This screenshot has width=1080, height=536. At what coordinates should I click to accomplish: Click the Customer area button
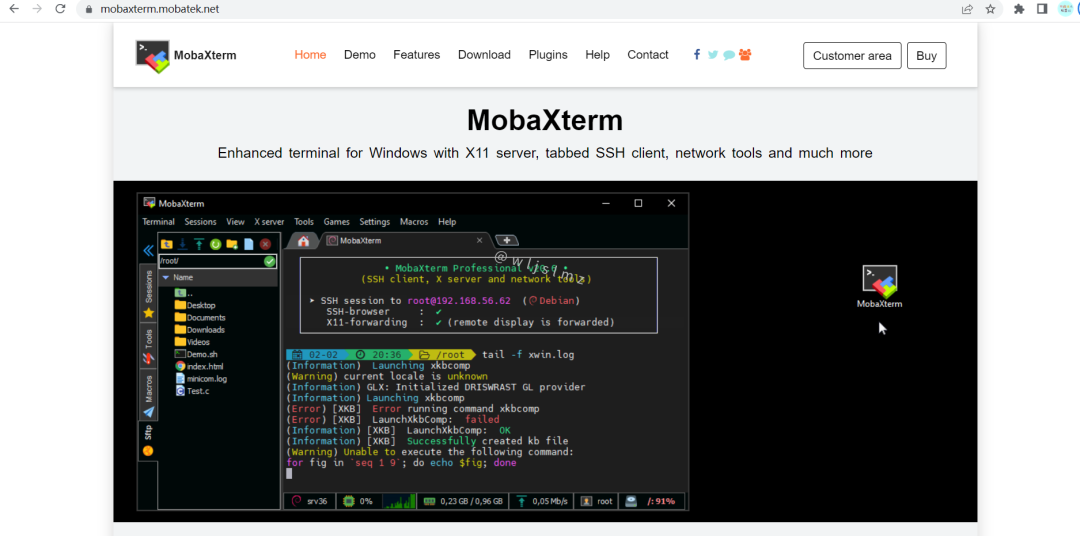(x=852, y=56)
